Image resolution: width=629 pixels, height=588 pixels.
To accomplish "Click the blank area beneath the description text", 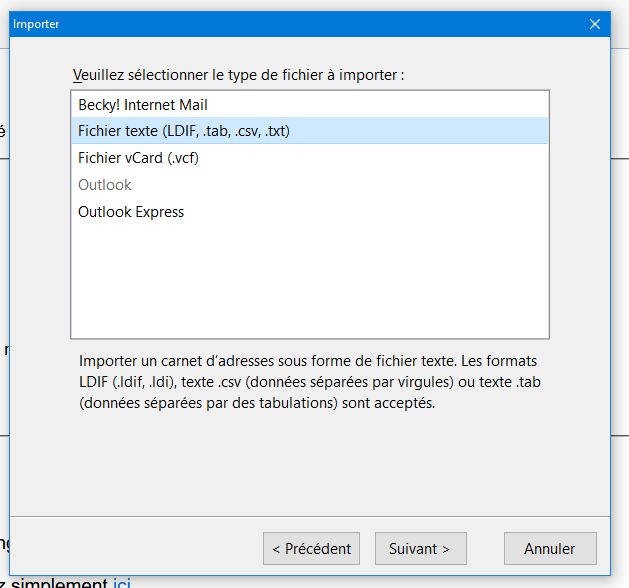I will (310, 465).
